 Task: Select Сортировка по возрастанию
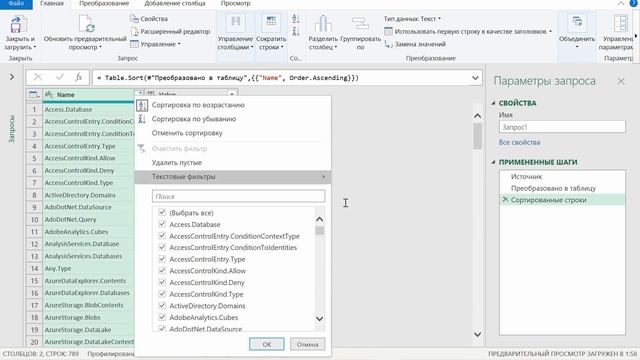198,105
